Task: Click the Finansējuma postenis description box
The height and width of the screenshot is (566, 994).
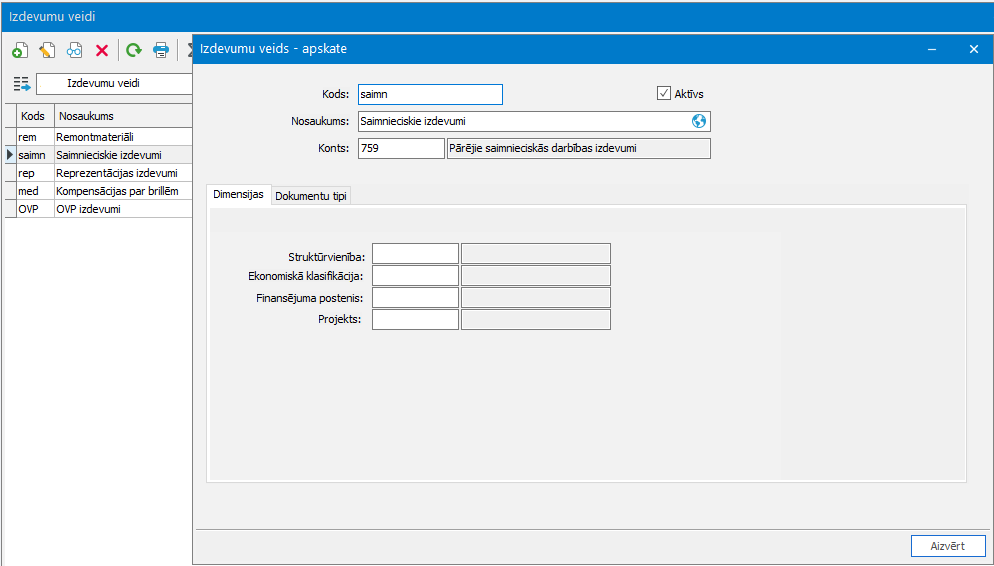Action: (536, 298)
